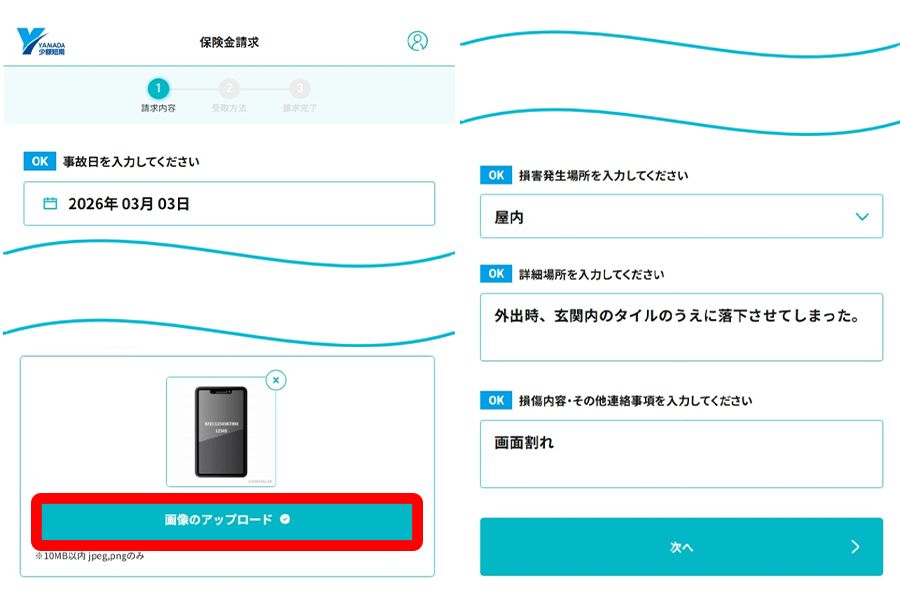Remove the uploaded phone photo via X icon
The width and height of the screenshot is (900, 600).
pyautogui.click(x=277, y=380)
